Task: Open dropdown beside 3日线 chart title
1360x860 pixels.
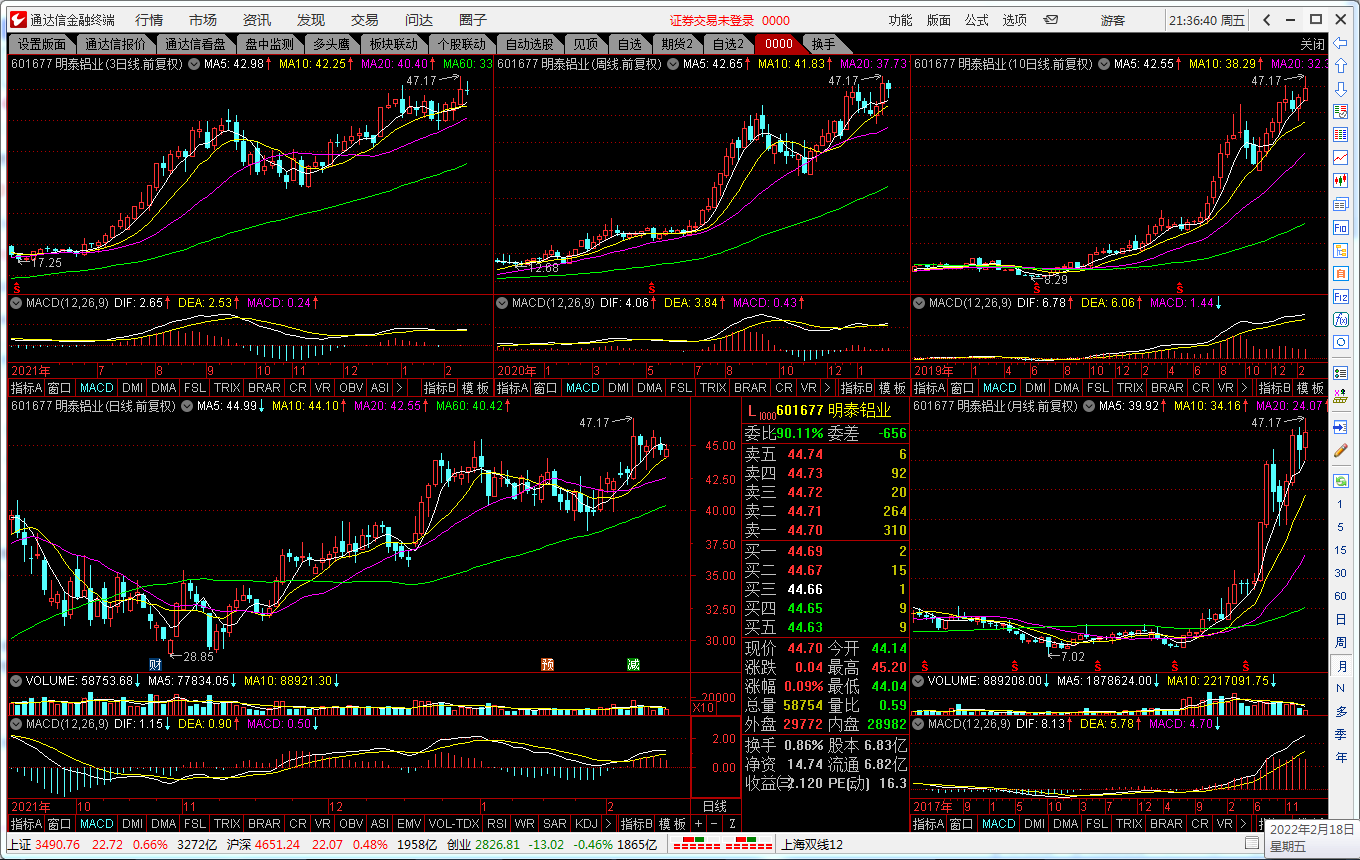Action: [192, 64]
